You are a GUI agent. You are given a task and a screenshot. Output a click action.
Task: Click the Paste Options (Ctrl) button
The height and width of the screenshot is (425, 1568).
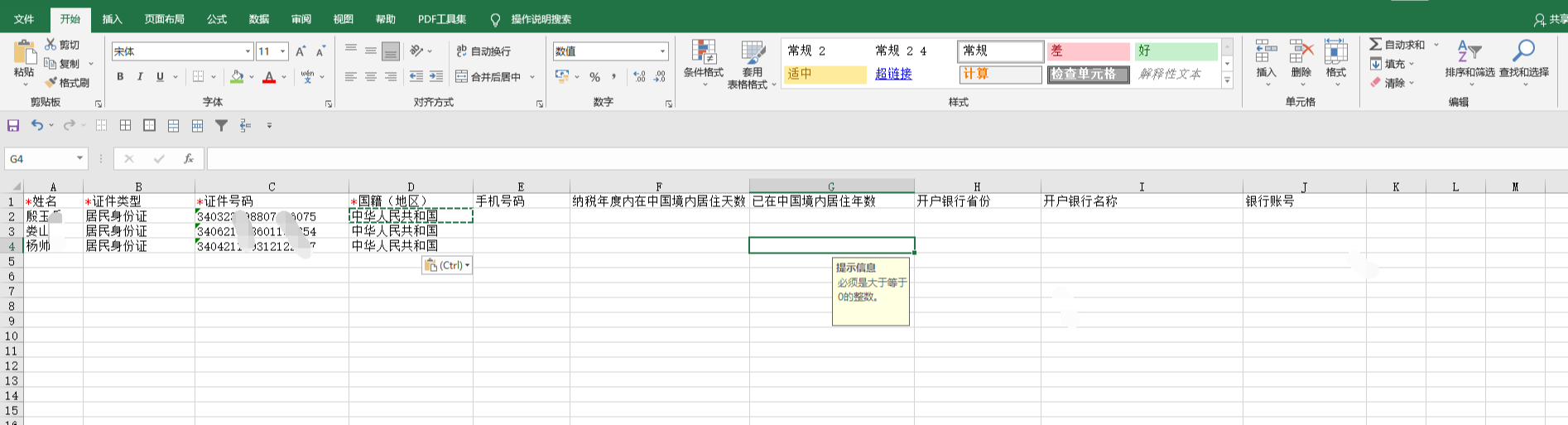click(x=447, y=265)
